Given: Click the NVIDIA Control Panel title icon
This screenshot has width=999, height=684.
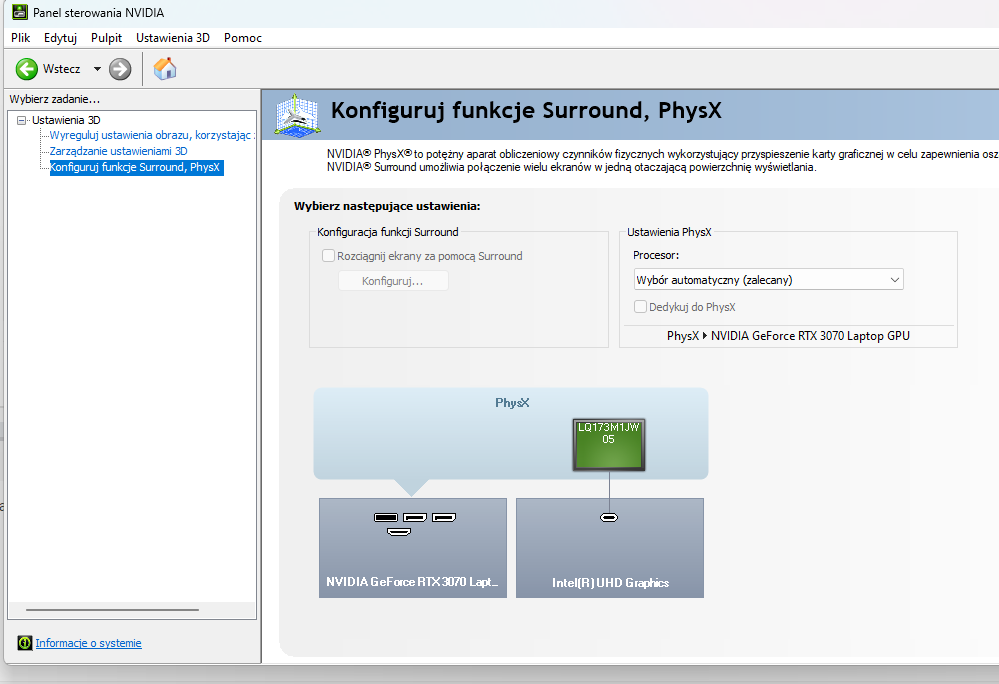Looking at the screenshot, I should click(x=20, y=12).
